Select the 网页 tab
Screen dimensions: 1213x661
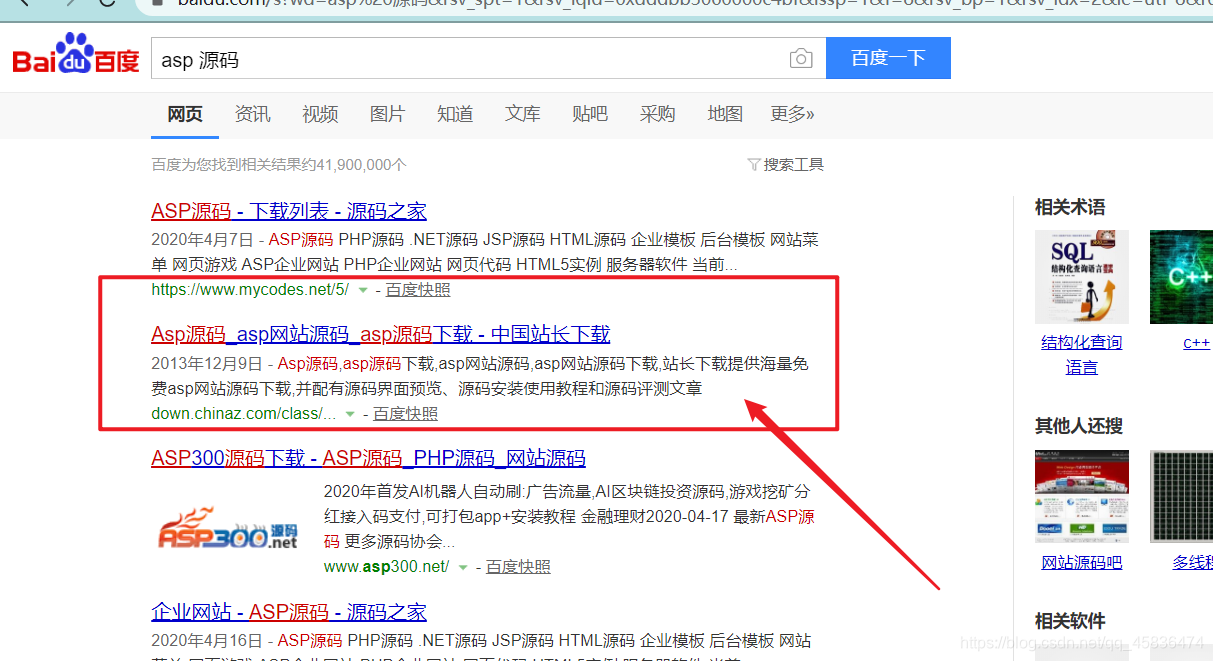pos(185,114)
